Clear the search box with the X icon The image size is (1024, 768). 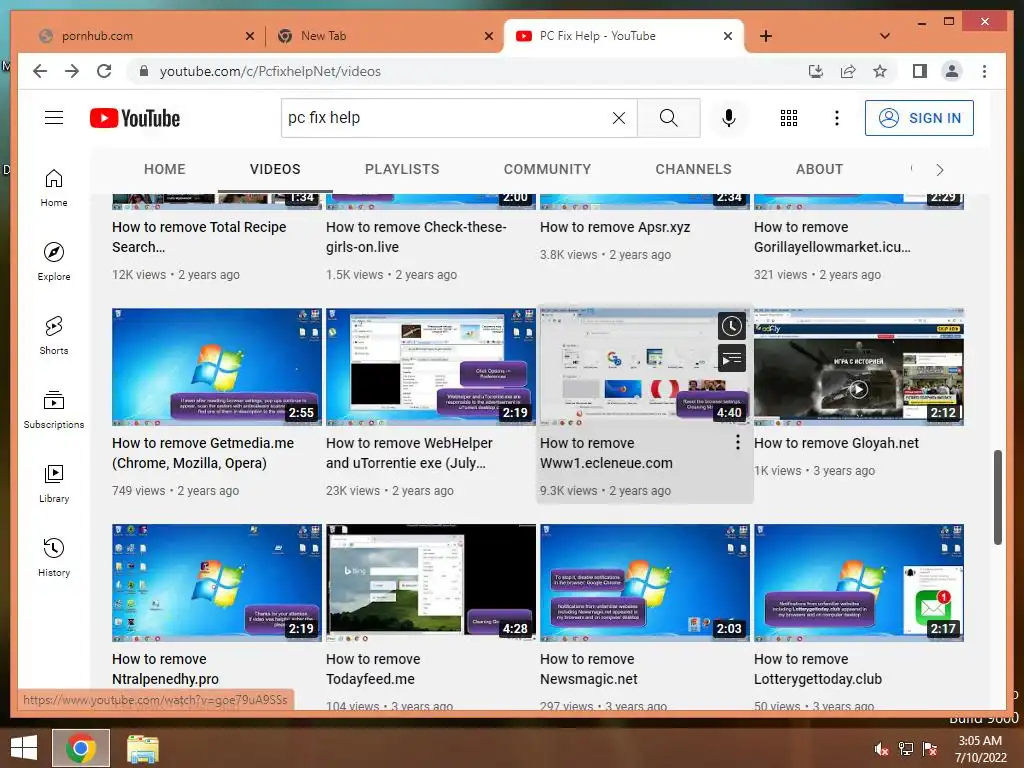(618, 118)
